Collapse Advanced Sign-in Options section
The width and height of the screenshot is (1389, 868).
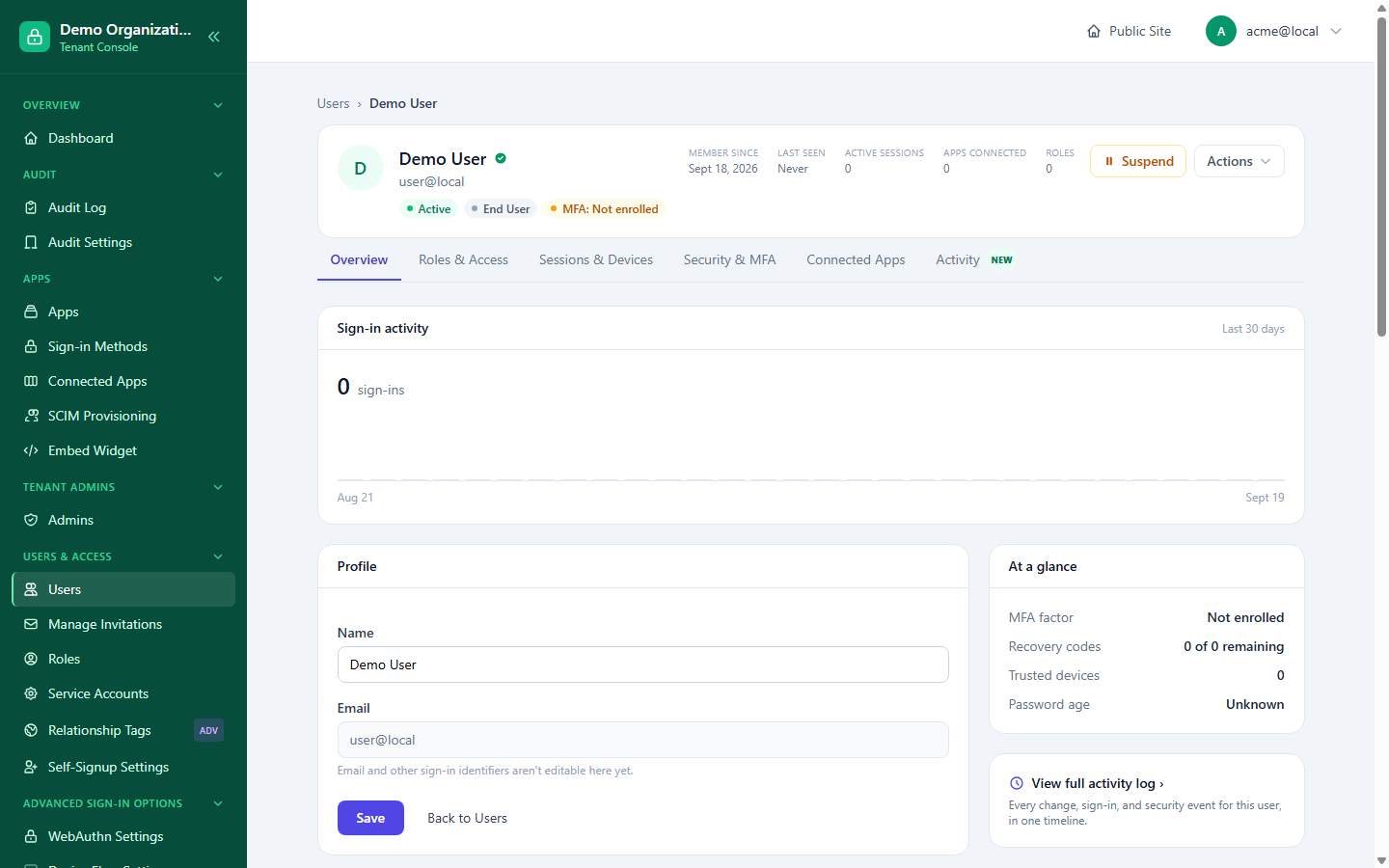[218, 803]
